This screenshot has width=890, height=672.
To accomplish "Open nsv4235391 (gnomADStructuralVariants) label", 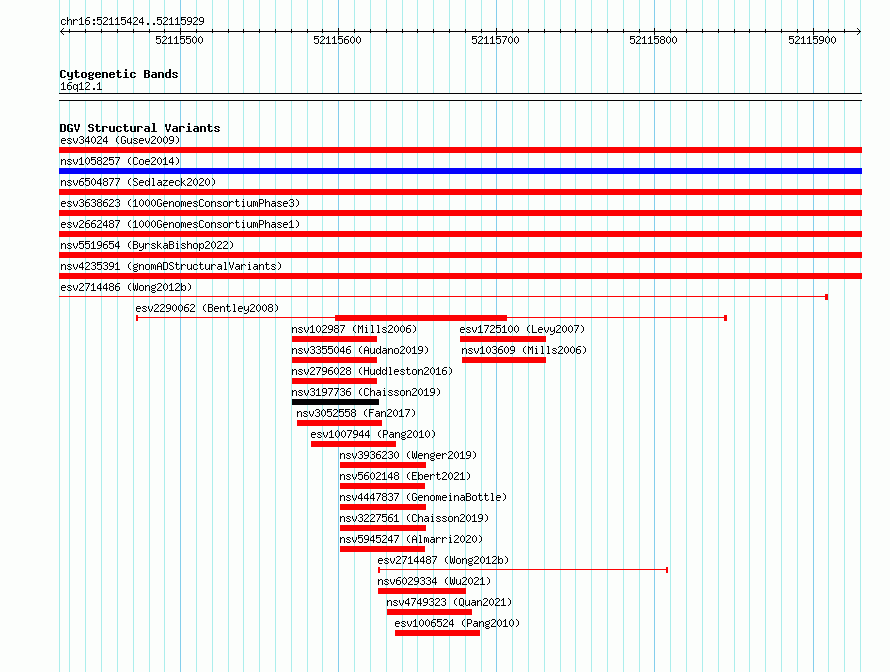I will [171, 266].
